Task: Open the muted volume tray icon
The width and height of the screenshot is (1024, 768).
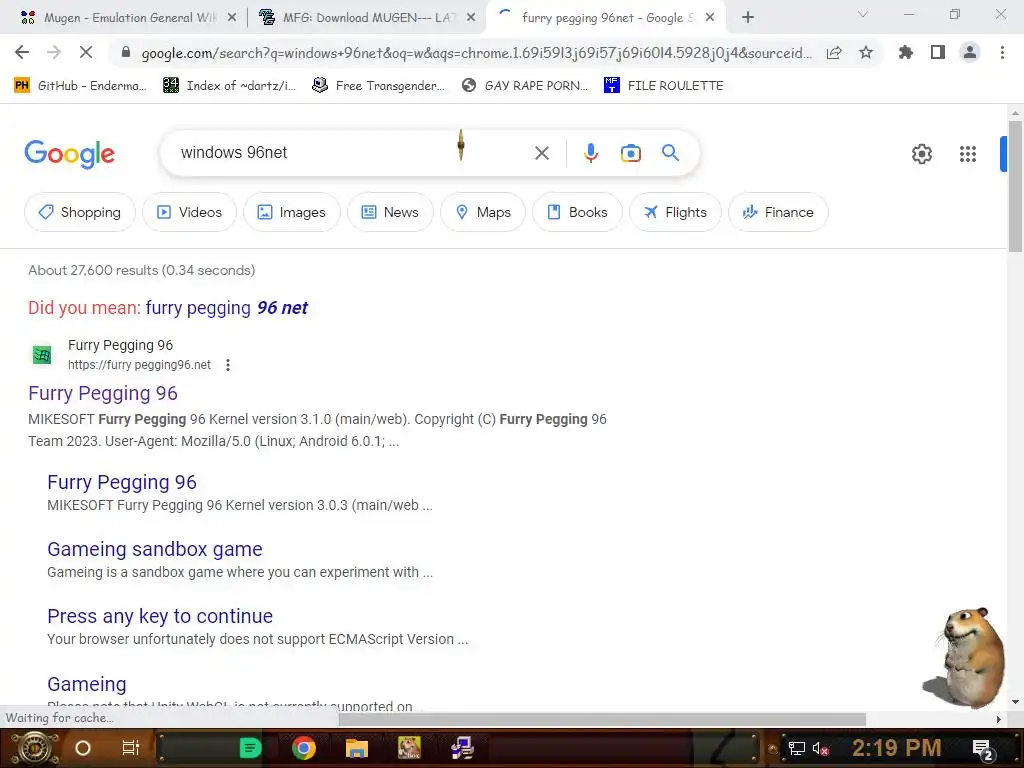Action: 820,749
